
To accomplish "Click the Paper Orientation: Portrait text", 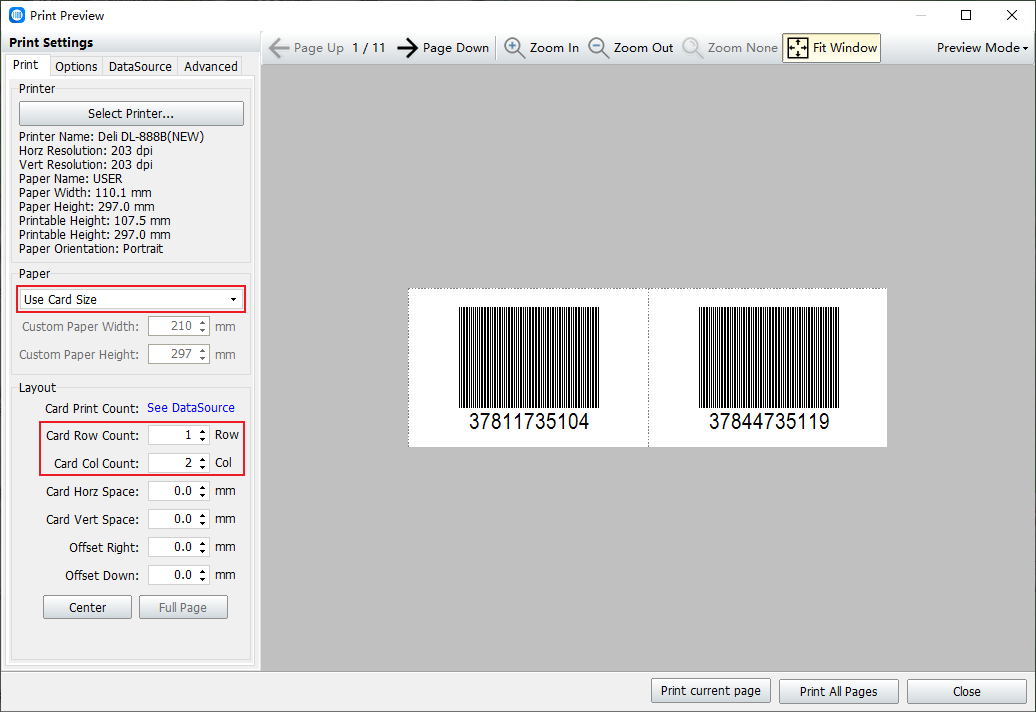I will click(91, 249).
